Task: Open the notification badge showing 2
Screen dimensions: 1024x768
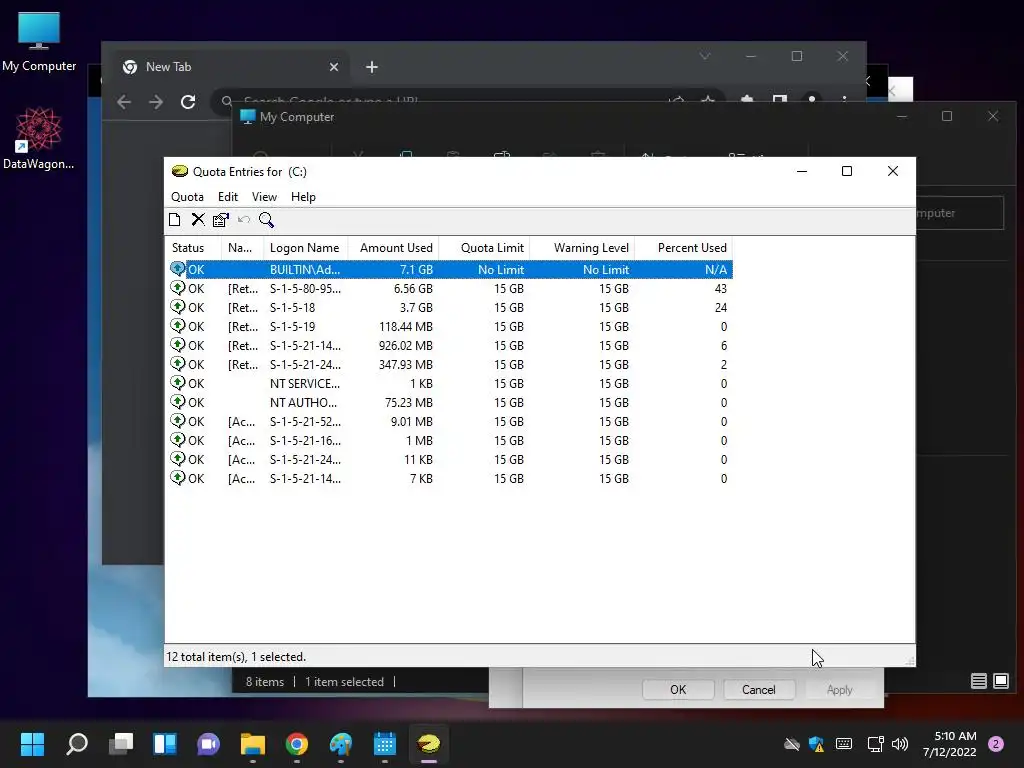Action: (996, 744)
